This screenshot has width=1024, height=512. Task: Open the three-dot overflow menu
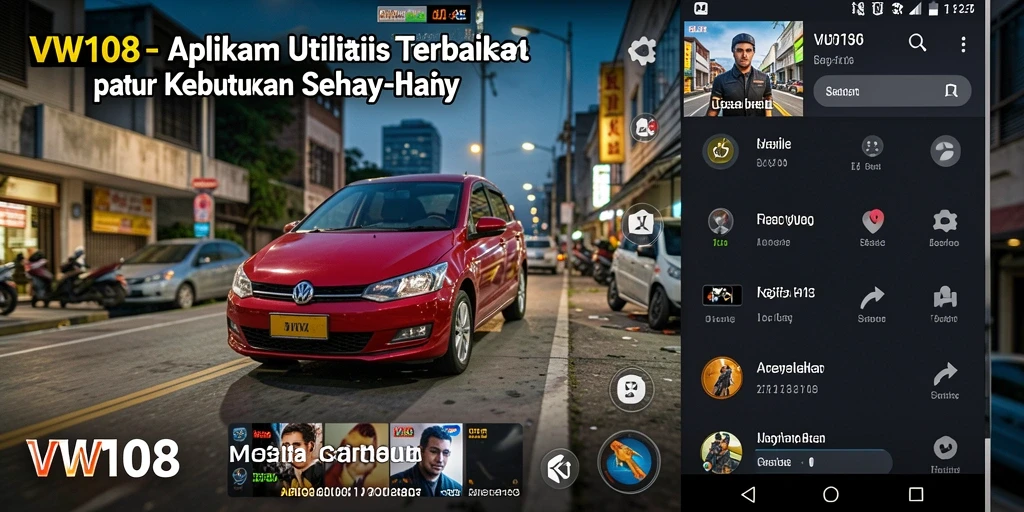click(963, 44)
